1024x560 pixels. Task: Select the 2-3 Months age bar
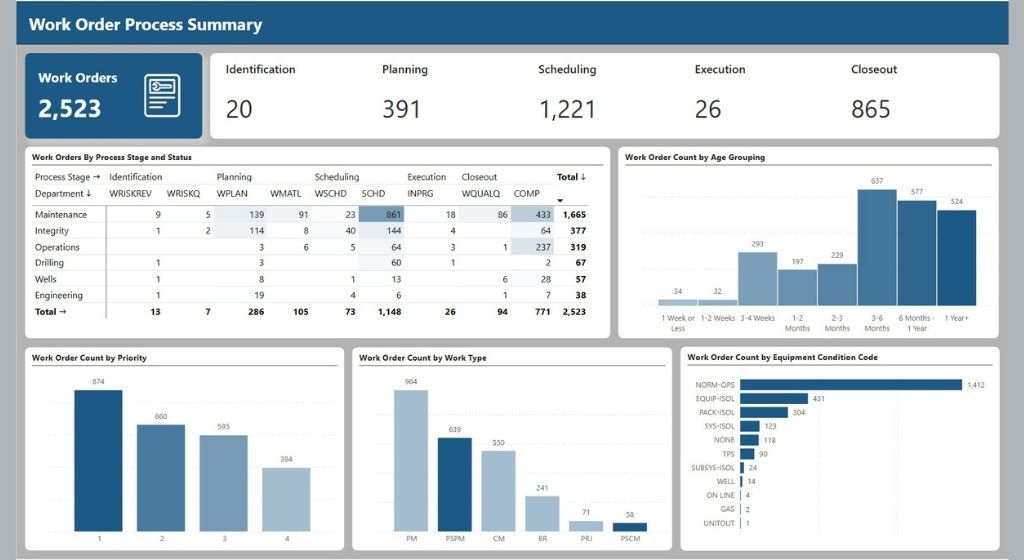click(837, 285)
